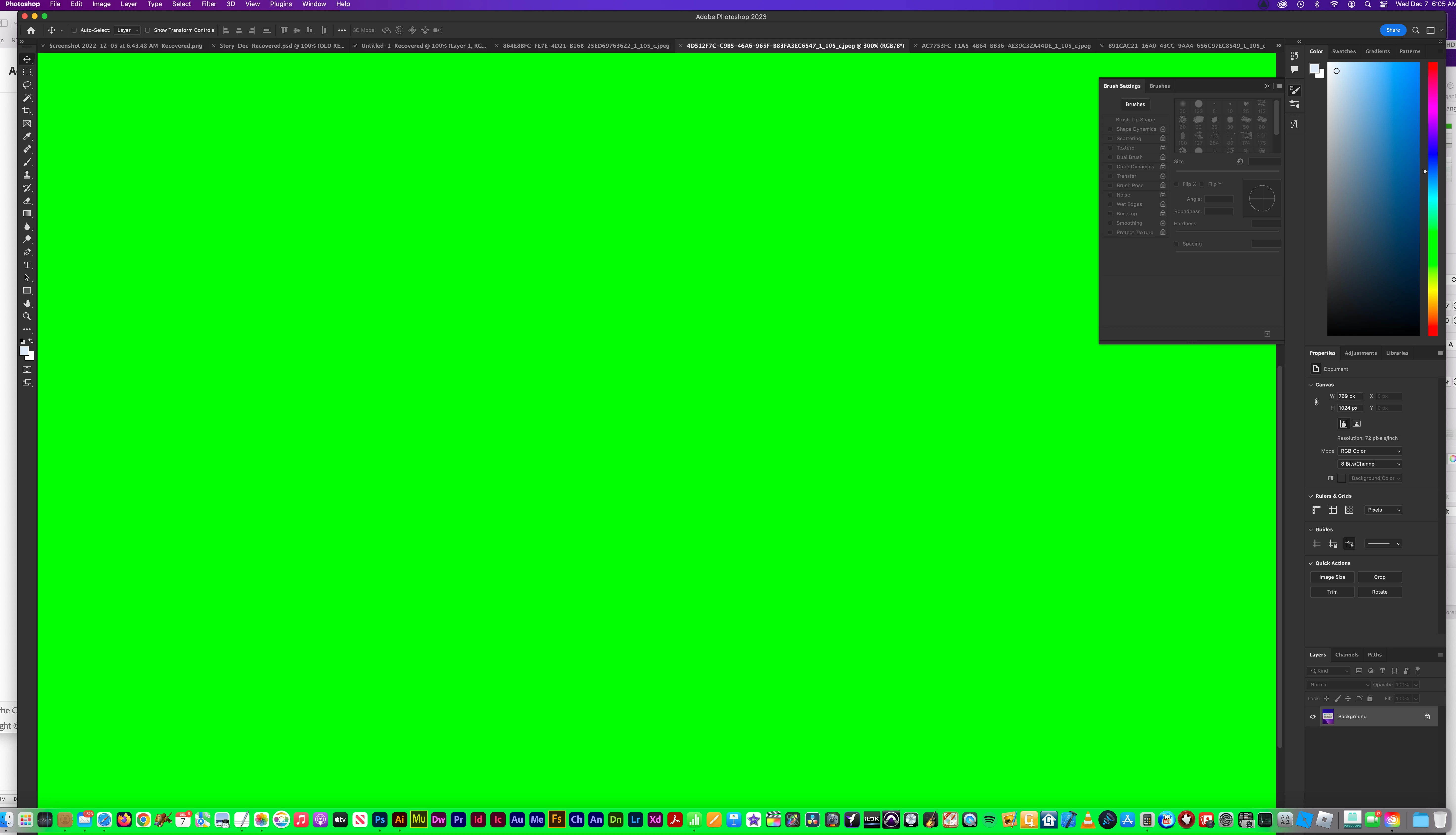The width and height of the screenshot is (1456, 835).
Task: Pick the Eyedropper tool
Action: click(x=27, y=136)
